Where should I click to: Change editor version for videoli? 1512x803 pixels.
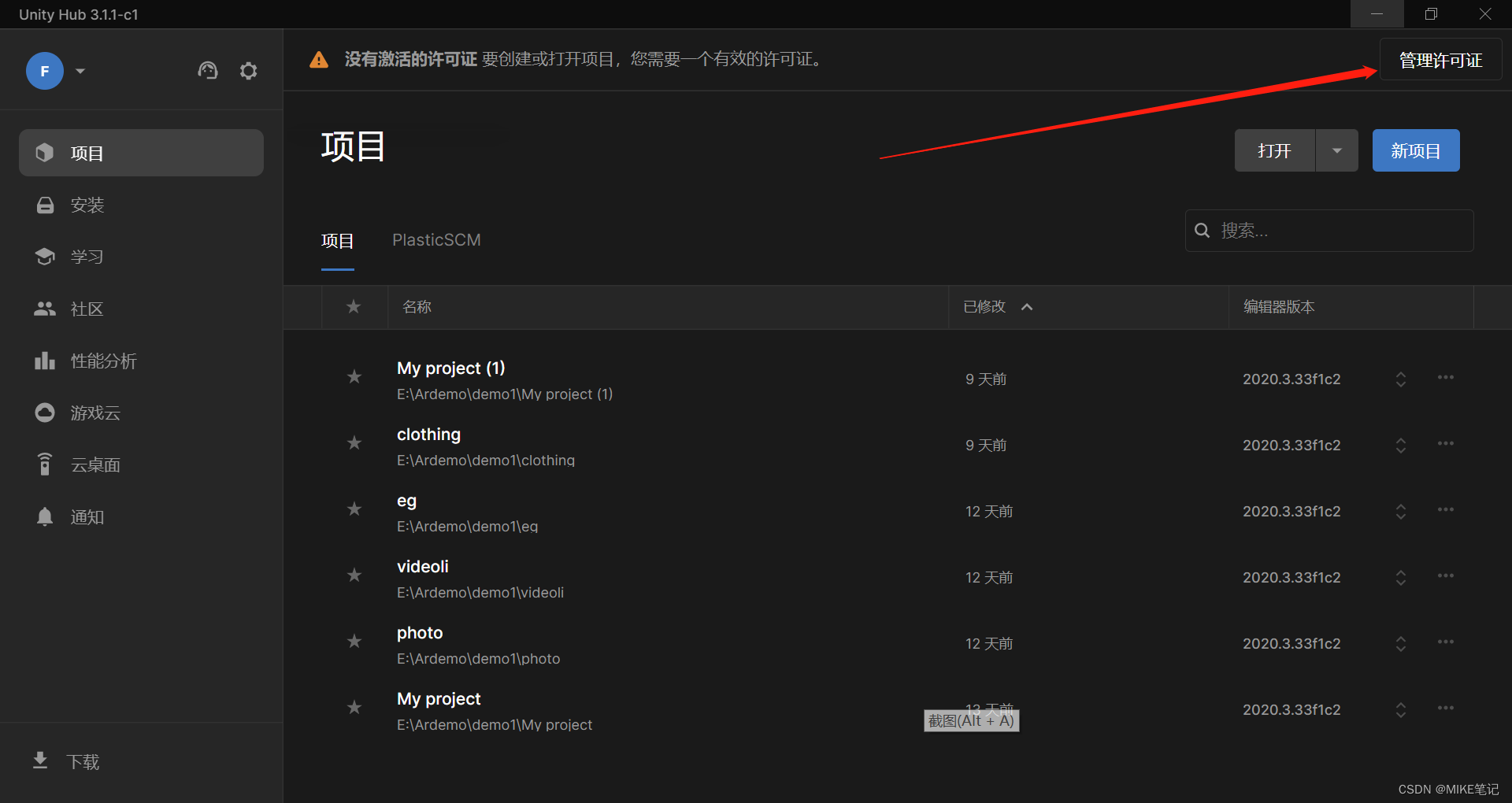coord(1401,578)
